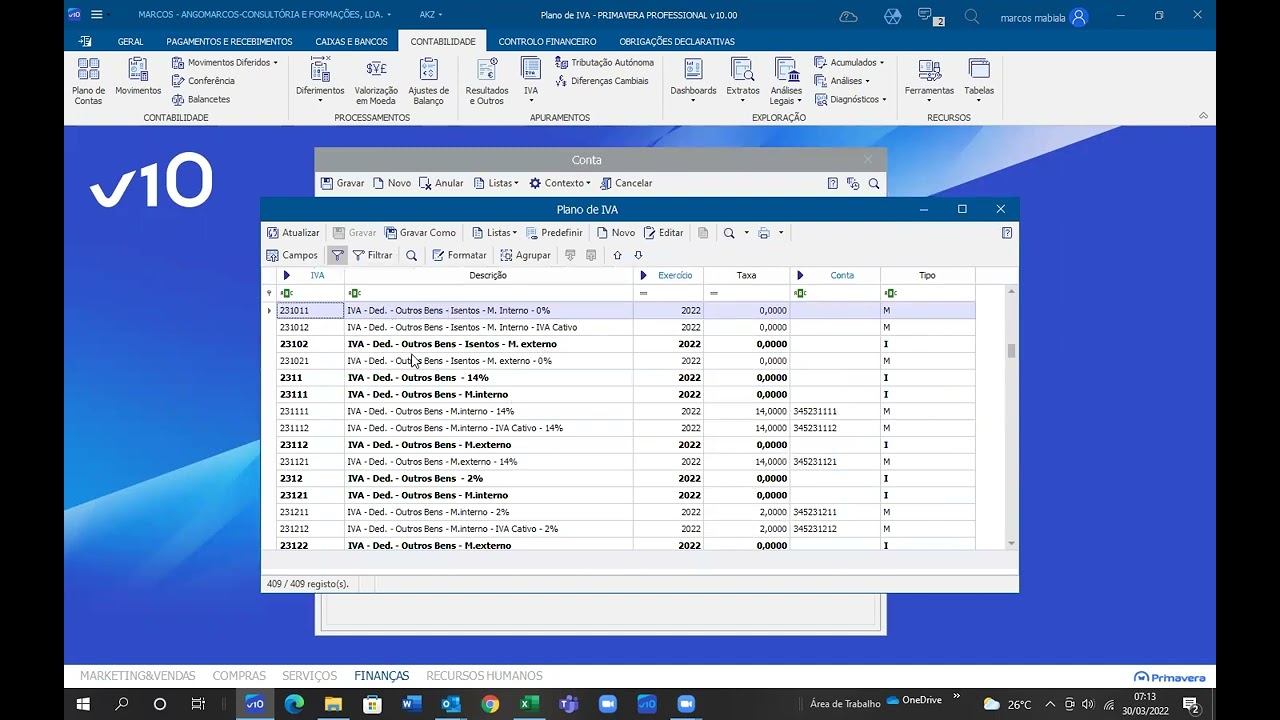Open the Diagnósticos dropdown

851,99
